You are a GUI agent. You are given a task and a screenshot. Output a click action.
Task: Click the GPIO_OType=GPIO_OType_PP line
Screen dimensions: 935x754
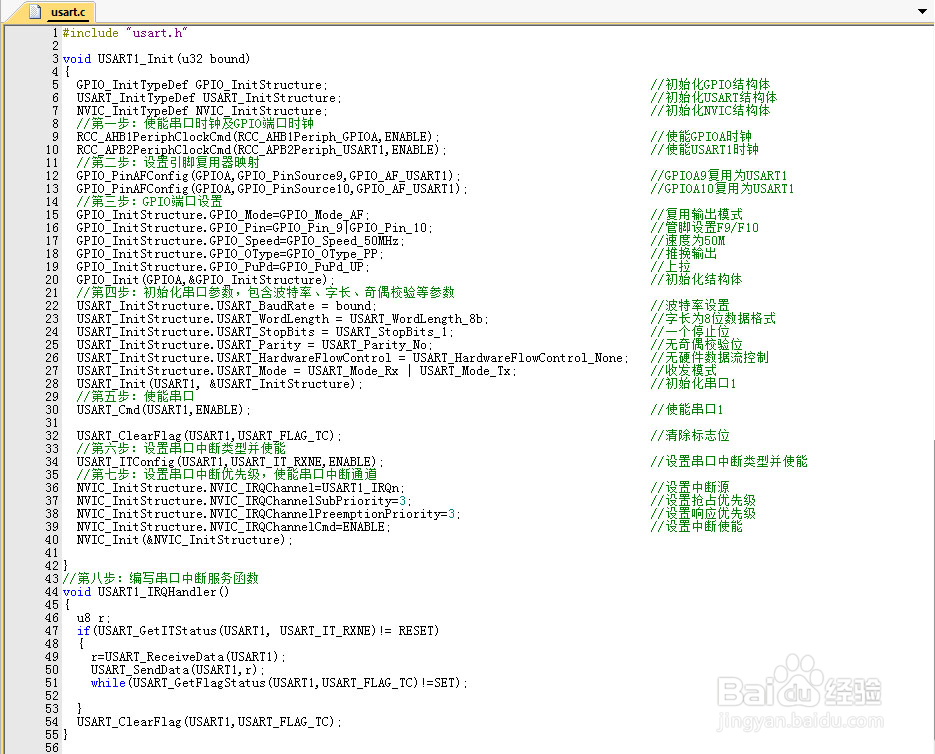click(x=230, y=254)
